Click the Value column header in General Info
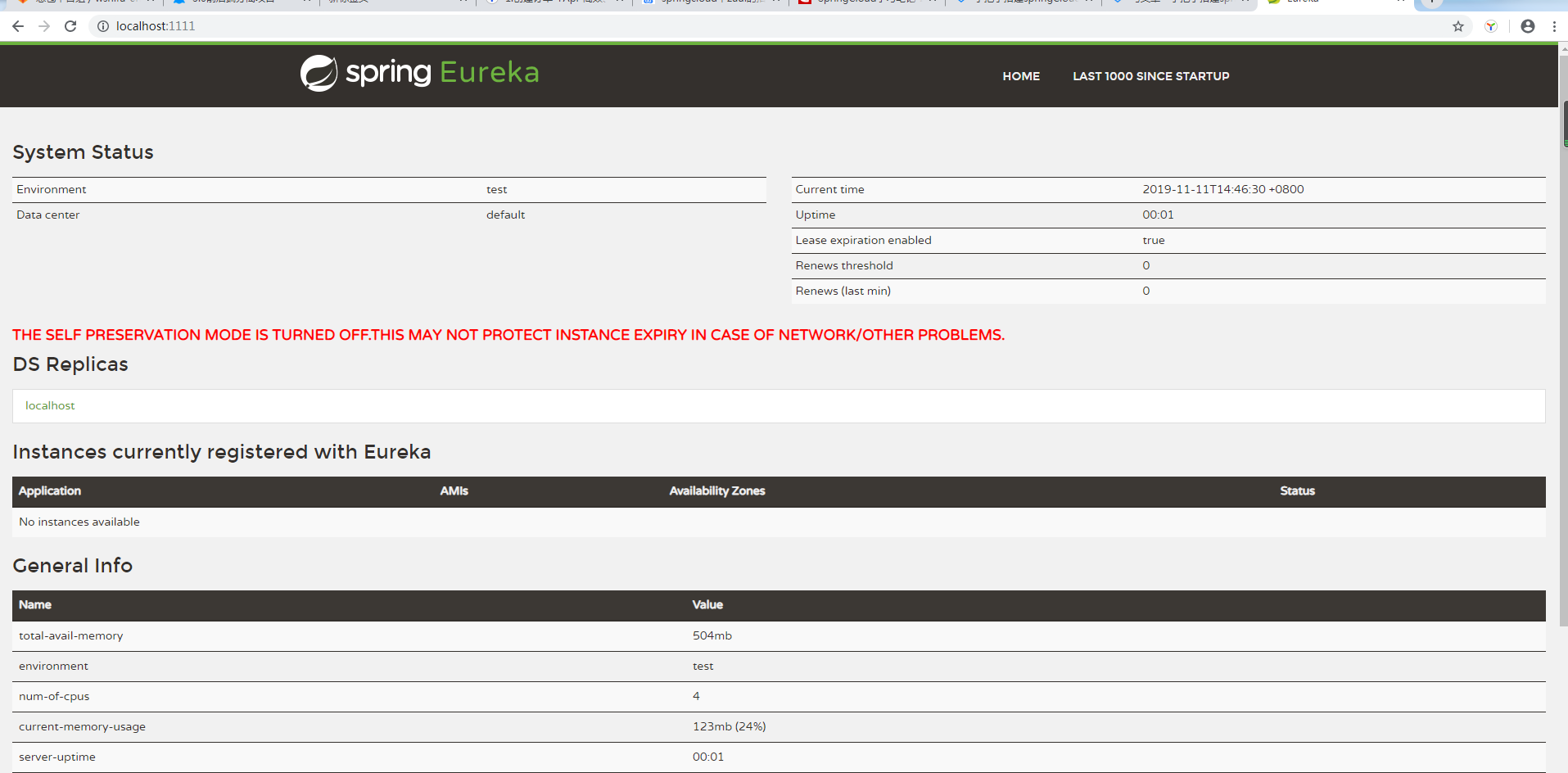Viewport: 1568px width, 773px height. (707, 604)
